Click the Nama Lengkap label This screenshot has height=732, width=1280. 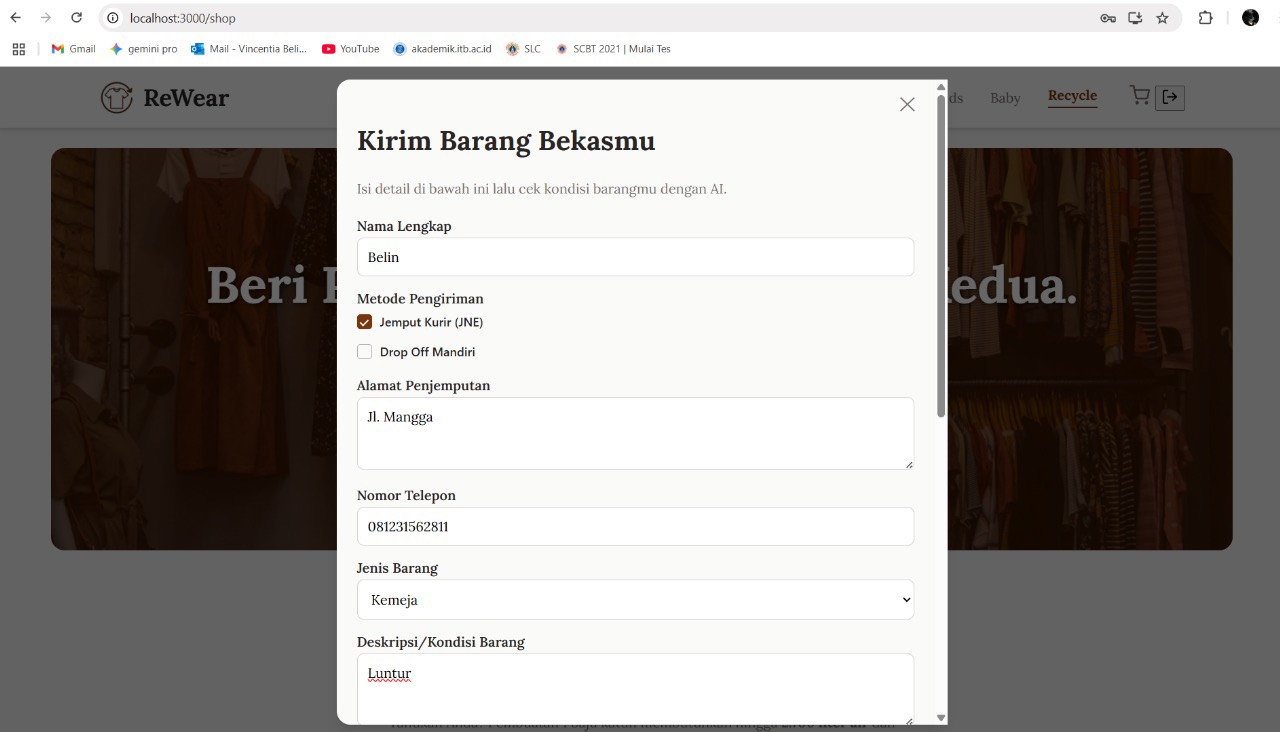click(404, 226)
